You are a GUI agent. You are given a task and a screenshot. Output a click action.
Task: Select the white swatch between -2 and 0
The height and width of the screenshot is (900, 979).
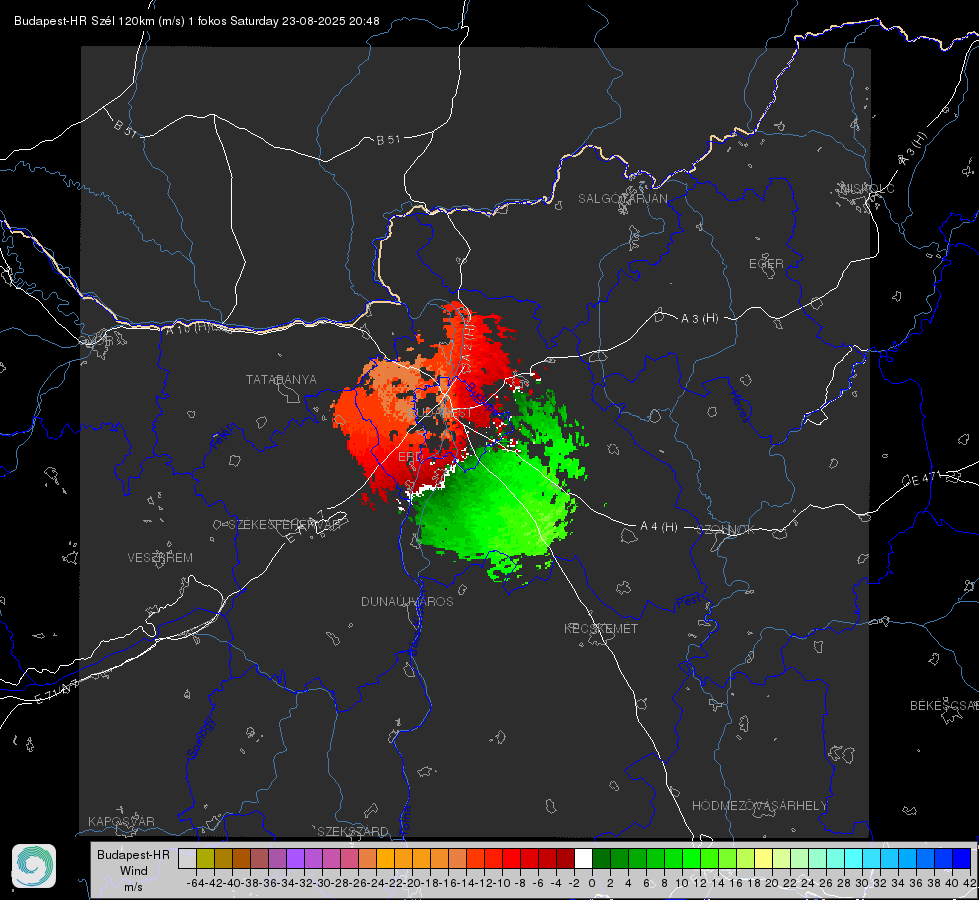coord(583,858)
